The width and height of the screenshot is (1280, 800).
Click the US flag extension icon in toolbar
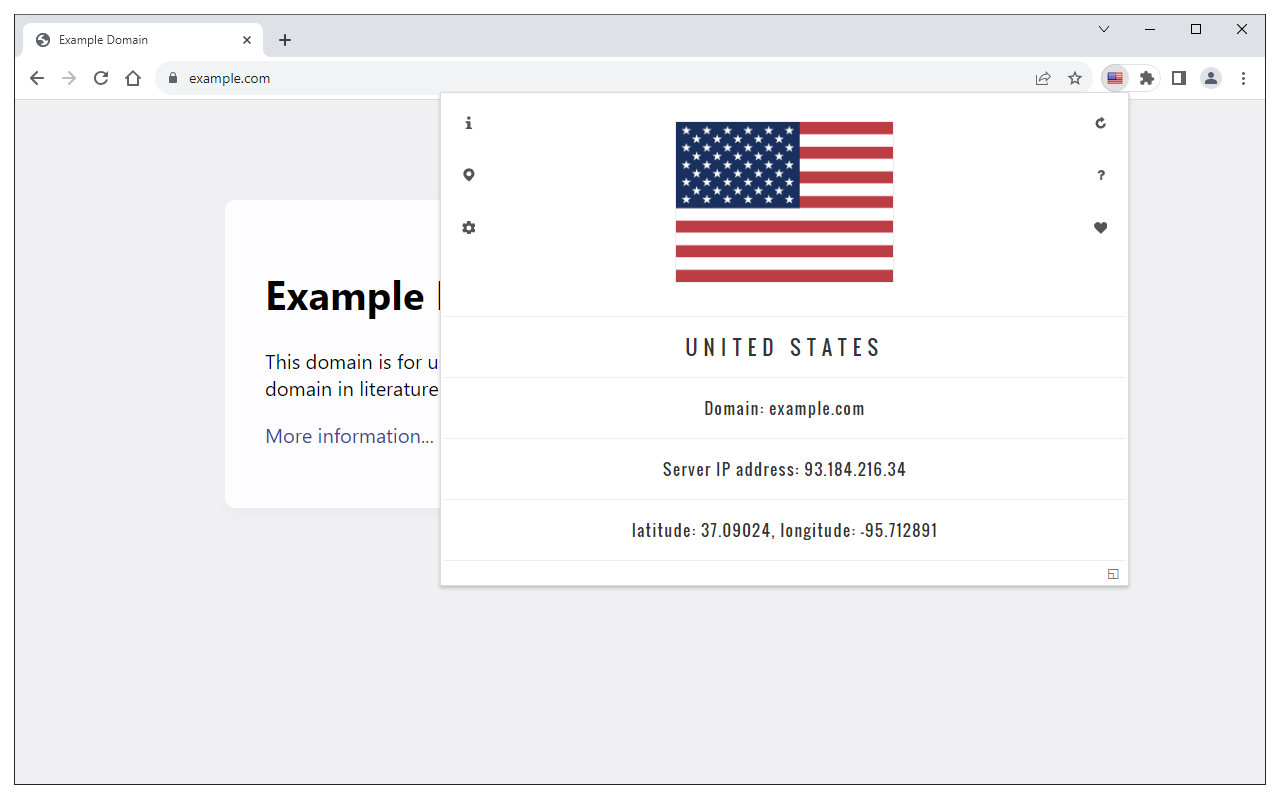click(1114, 77)
